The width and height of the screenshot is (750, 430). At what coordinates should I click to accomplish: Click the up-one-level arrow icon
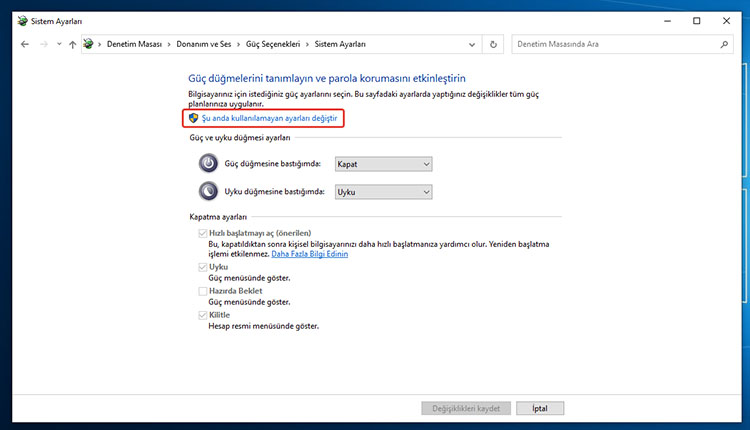(73, 45)
